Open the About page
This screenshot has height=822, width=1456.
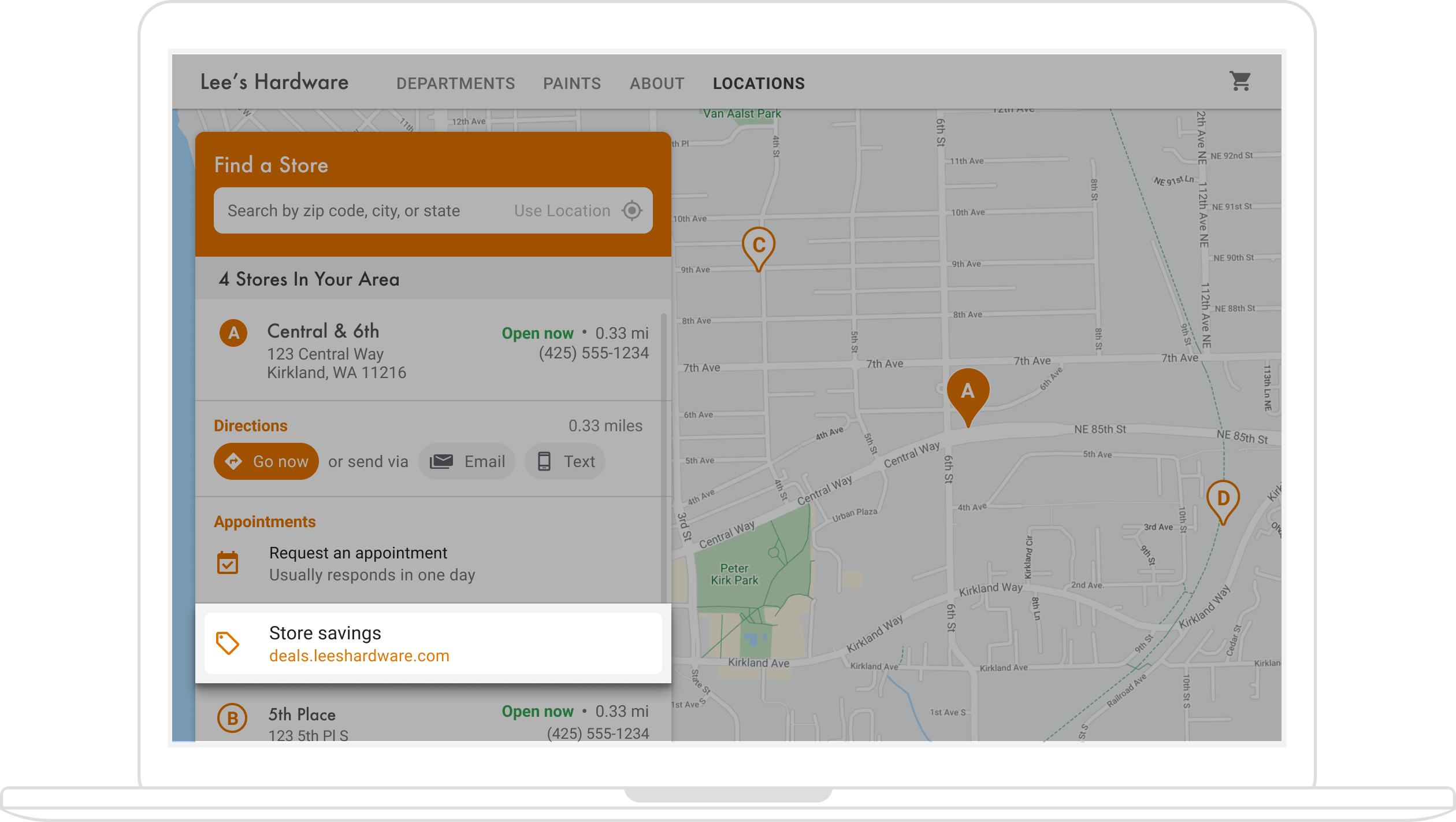[657, 84]
